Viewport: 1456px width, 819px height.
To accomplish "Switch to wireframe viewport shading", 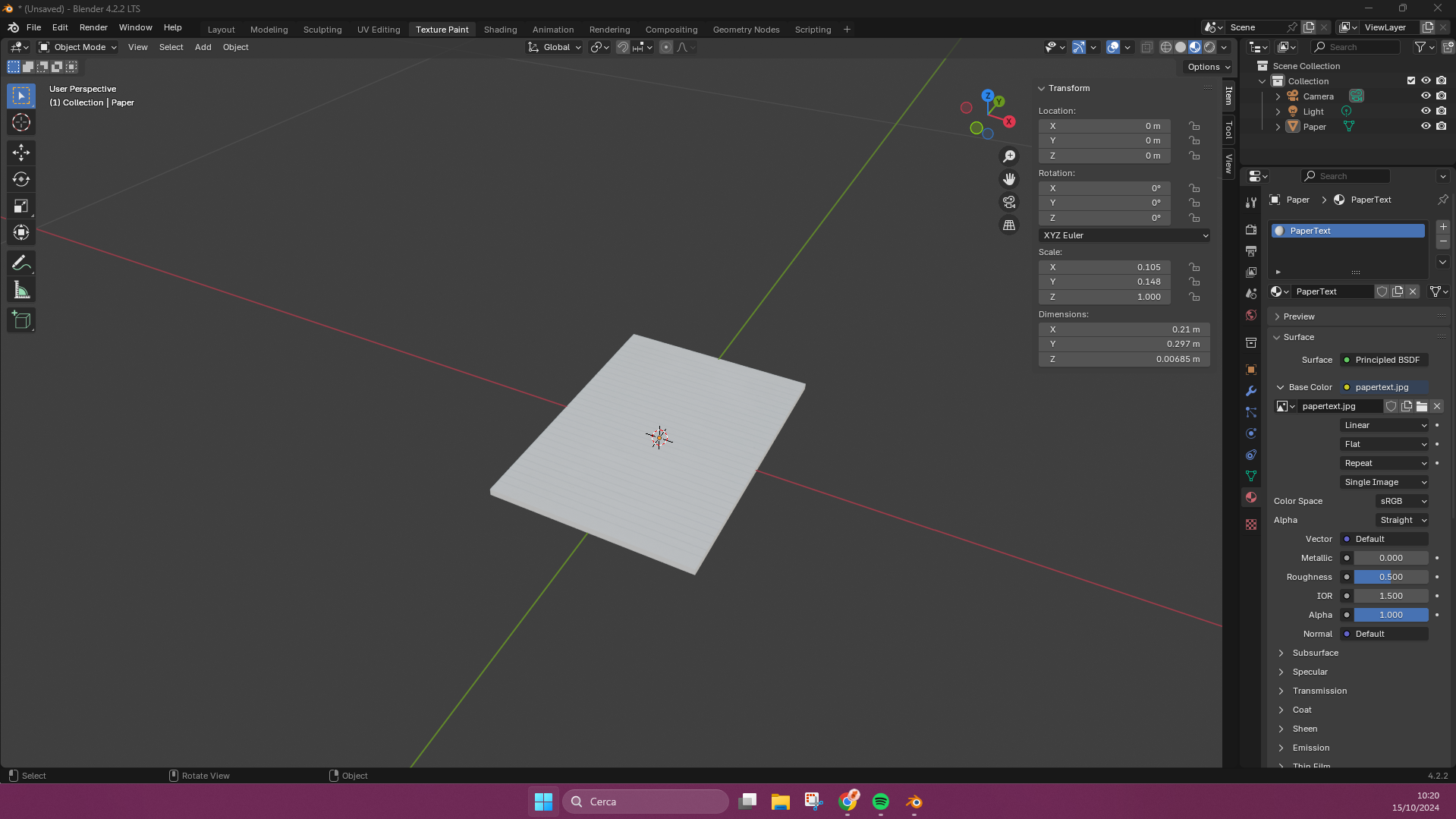I will [x=1166, y=47].
